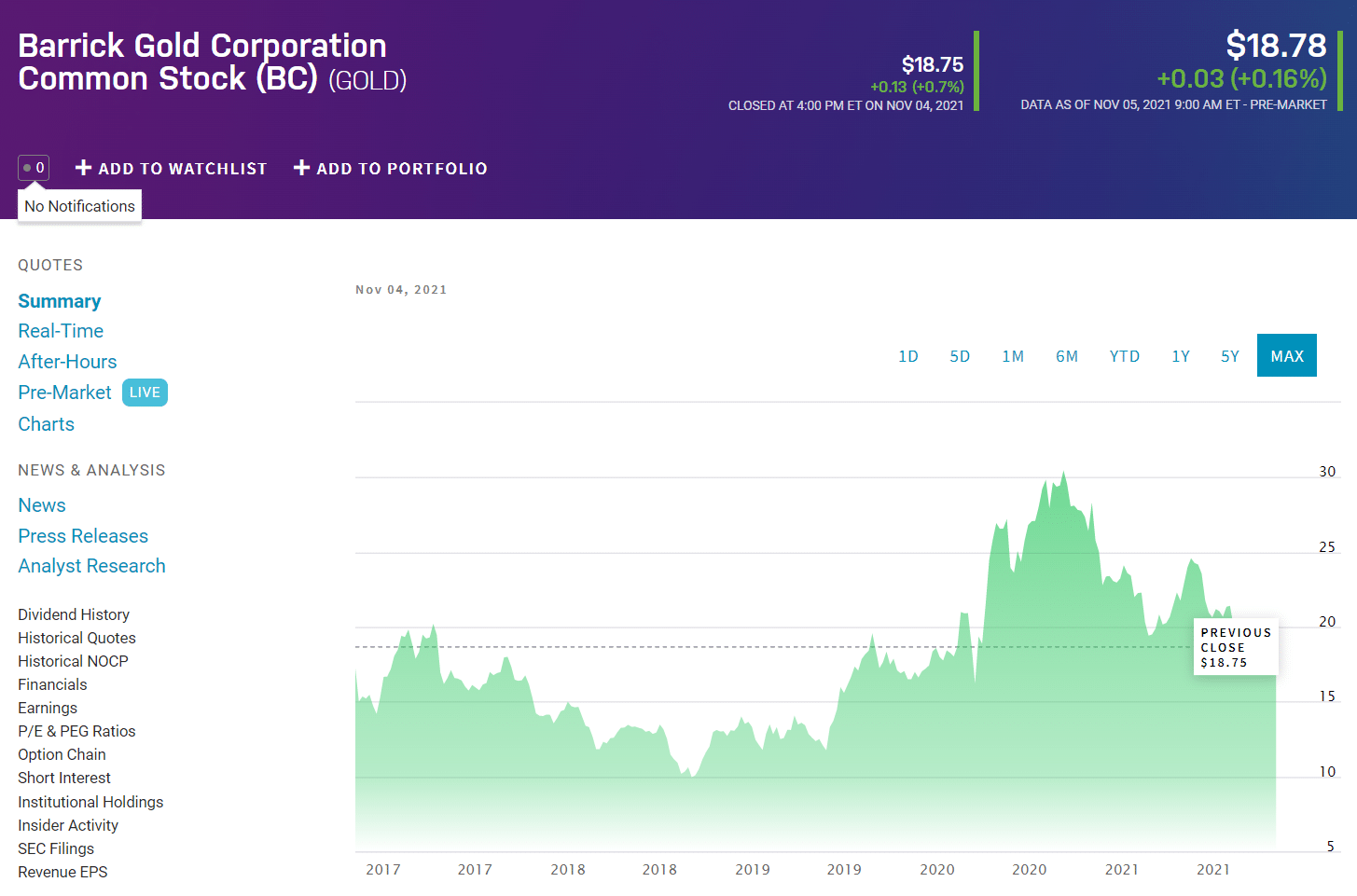The width and height of the screenshot is (1357, 896).
Task: Click the LIVE badge beside Pre-Market
Action: [145, 393]
